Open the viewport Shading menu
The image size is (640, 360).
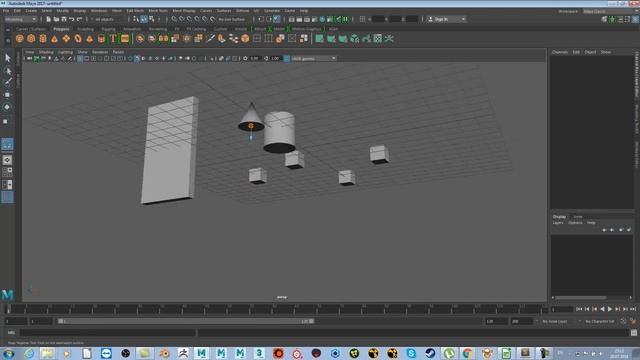point(46,52)
